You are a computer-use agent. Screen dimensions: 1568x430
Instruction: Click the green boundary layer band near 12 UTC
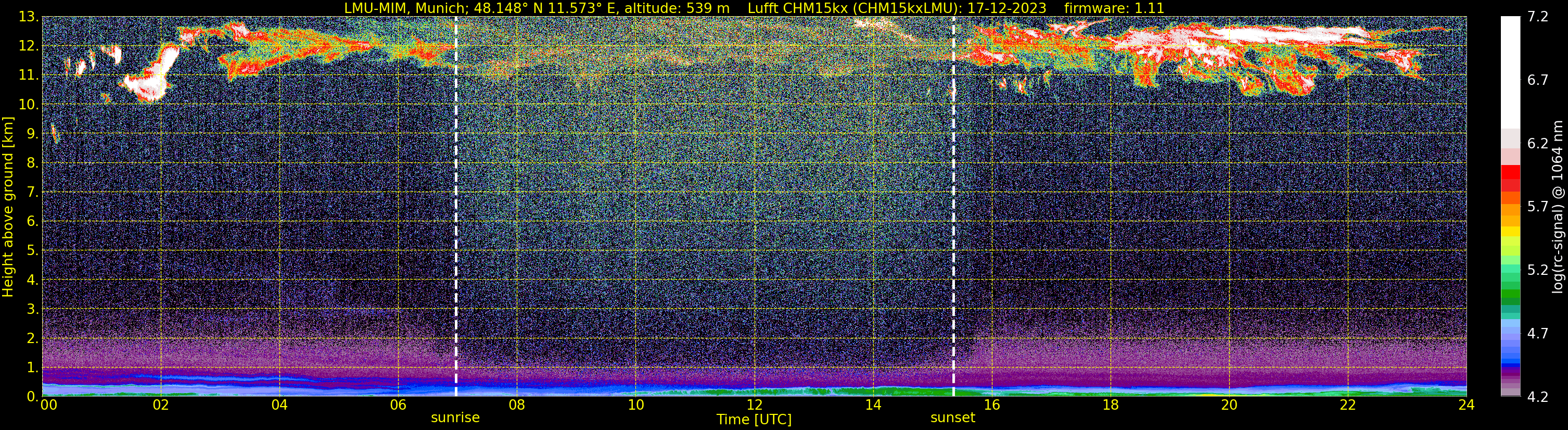tap(755, 391)
